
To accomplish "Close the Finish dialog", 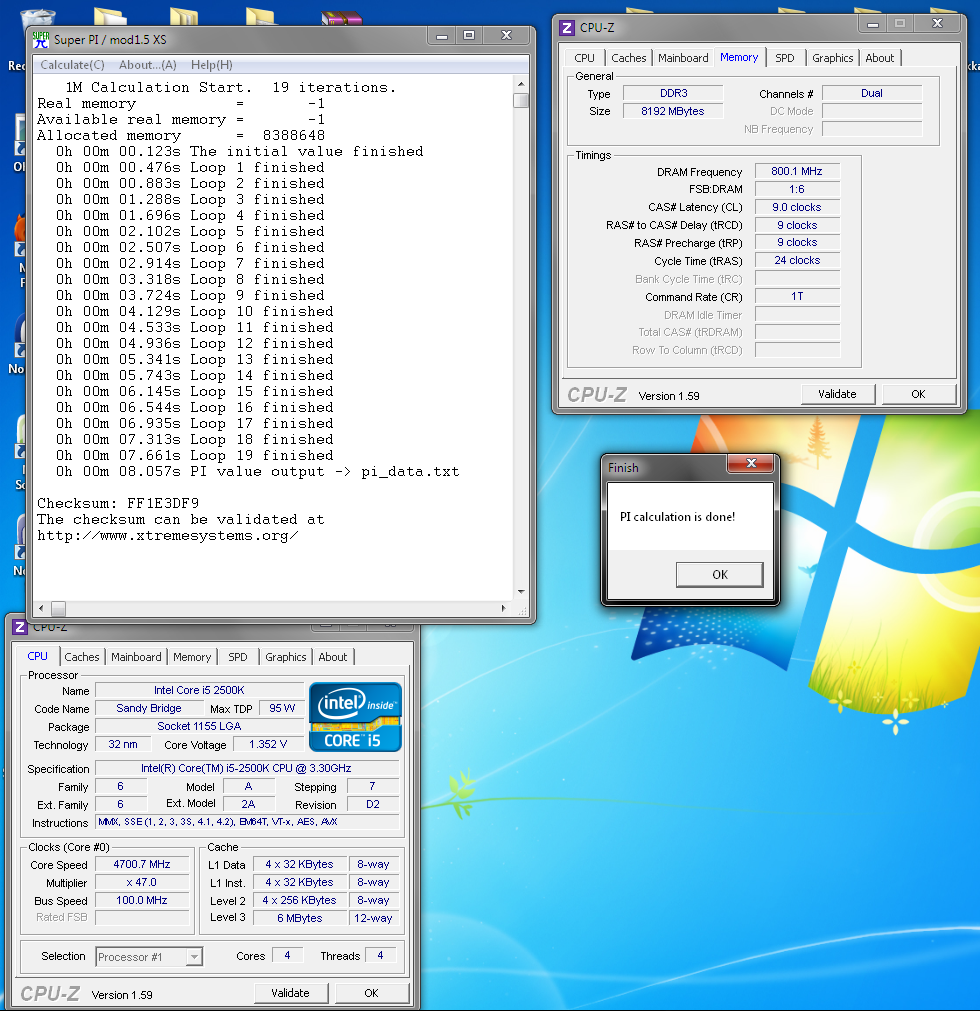I will pos(751,463).
